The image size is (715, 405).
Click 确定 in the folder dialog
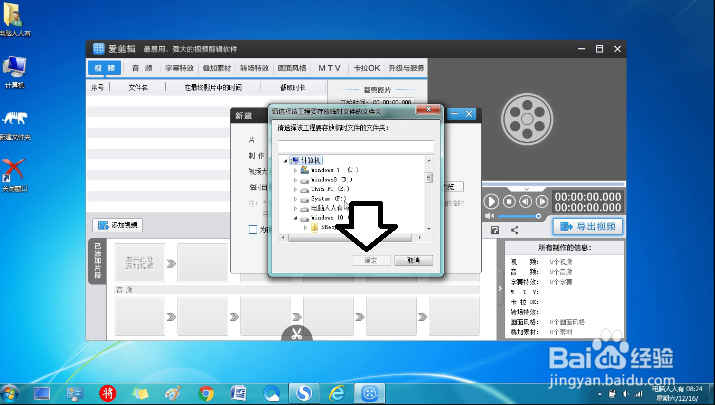371,260
